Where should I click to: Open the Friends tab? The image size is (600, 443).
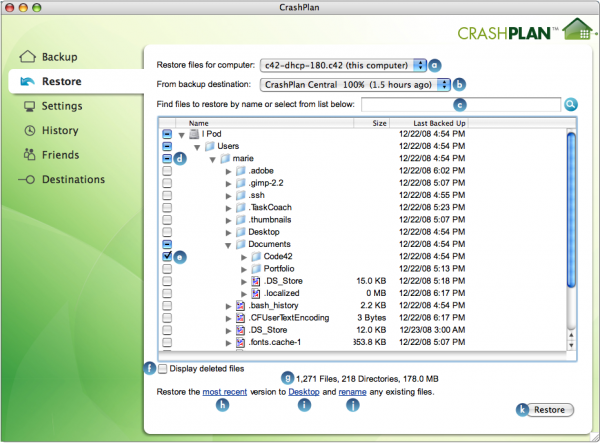60,155
